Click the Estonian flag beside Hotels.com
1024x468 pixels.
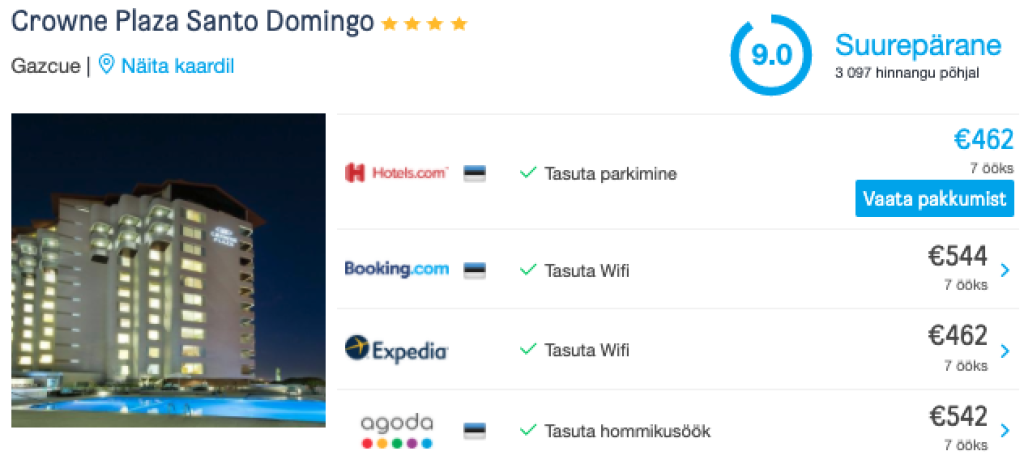click(x=474, y=173)
